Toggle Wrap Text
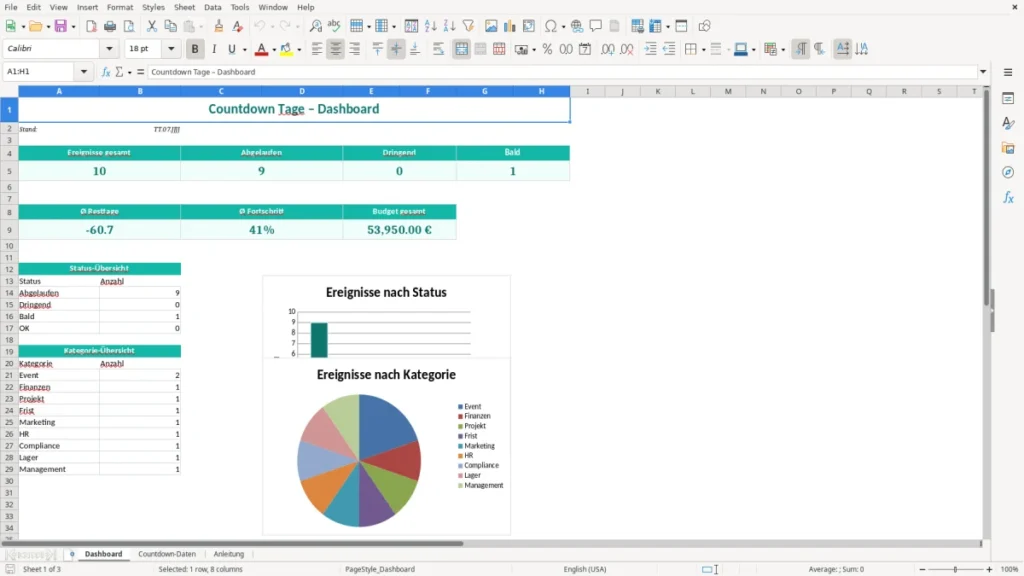Screen dimensions: 1024x576 tap(438, 49)
